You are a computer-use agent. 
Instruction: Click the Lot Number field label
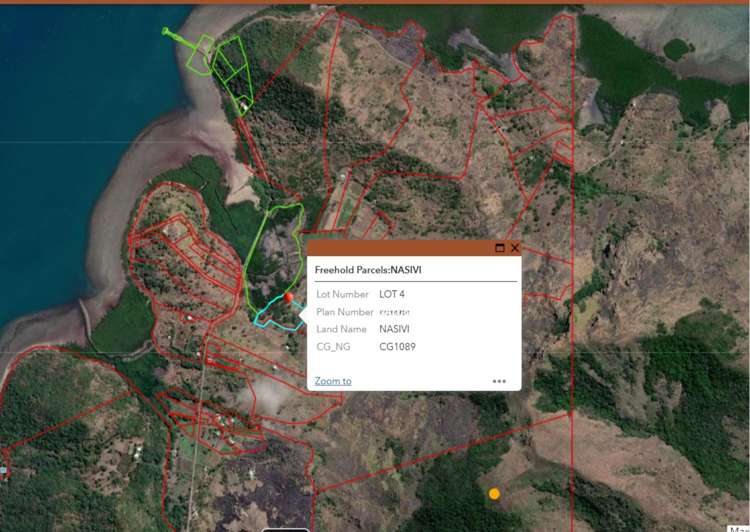point(344,295)
